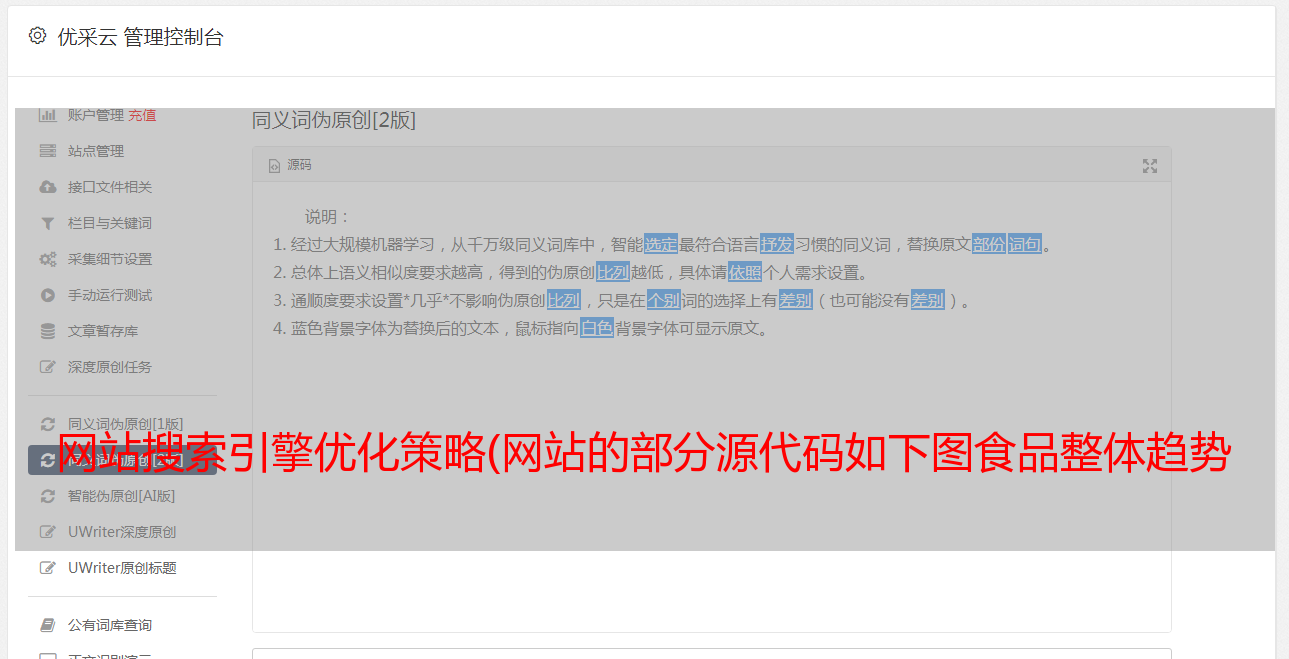Select 同义词伪原创[1版] in sidebar
Image resolution: width=1289 pixels, height=659 pixels.
[x=125, y=424]
